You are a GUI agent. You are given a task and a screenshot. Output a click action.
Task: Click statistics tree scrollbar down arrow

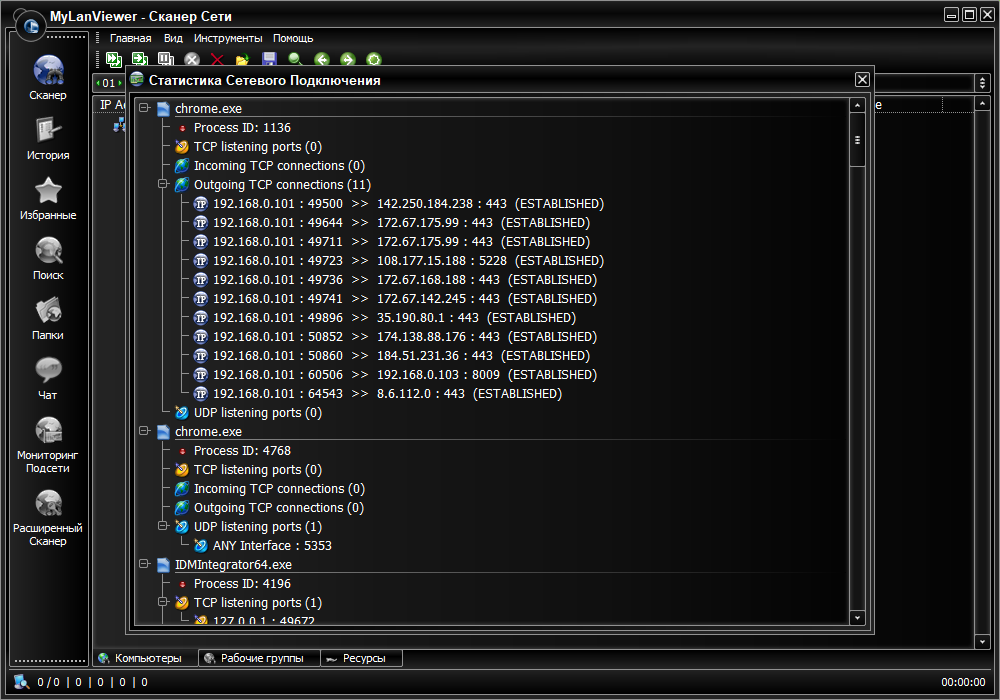[857, 617]
